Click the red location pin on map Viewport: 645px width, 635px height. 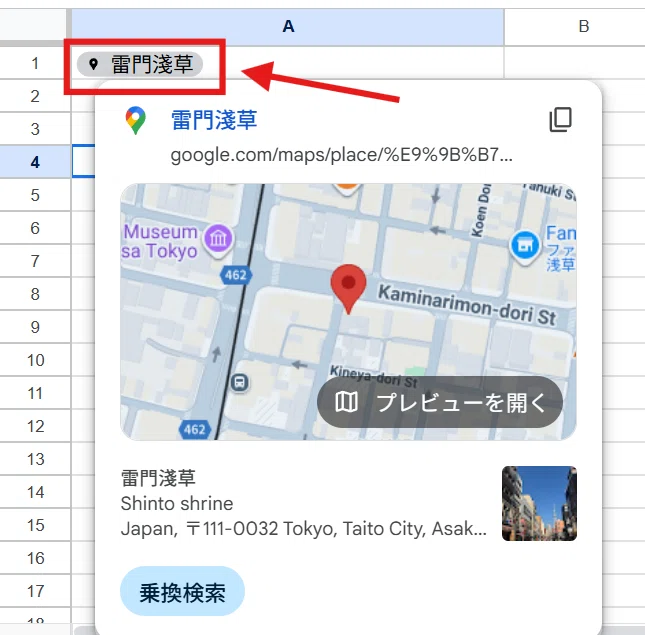pos(348,289)
